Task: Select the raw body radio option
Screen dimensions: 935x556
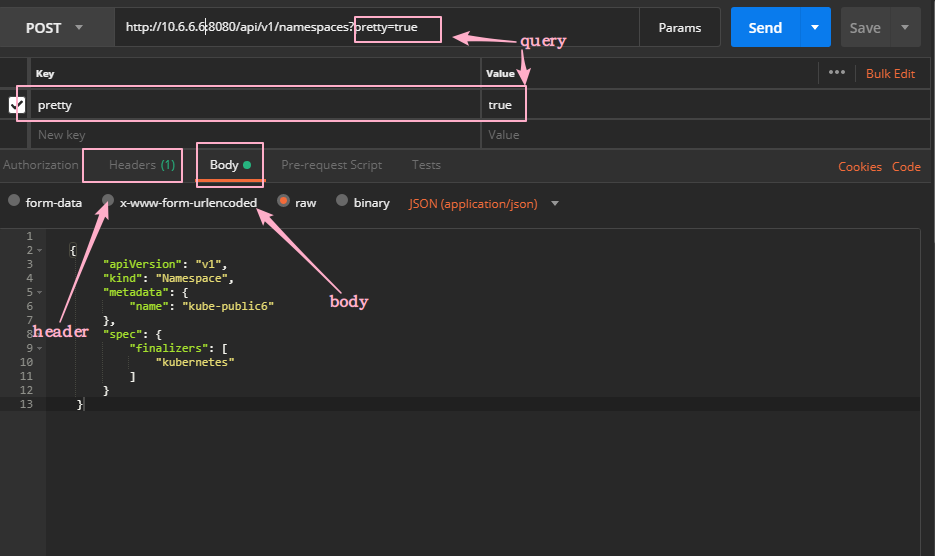Action: tap(284, 201)
